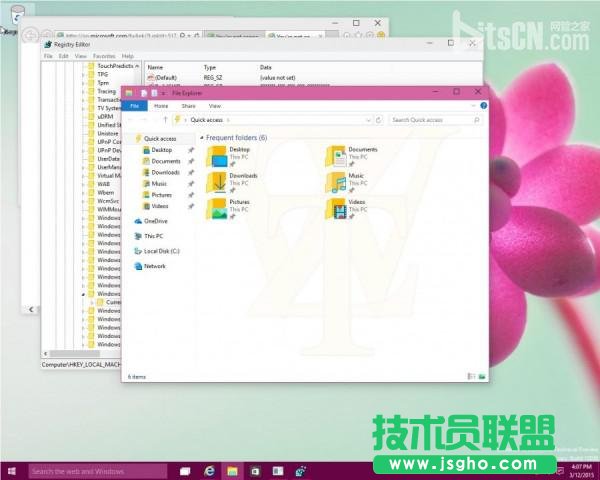600x480 pixels.
Task: Open File Explorer taskbar icon
Action: click(232, 471)
